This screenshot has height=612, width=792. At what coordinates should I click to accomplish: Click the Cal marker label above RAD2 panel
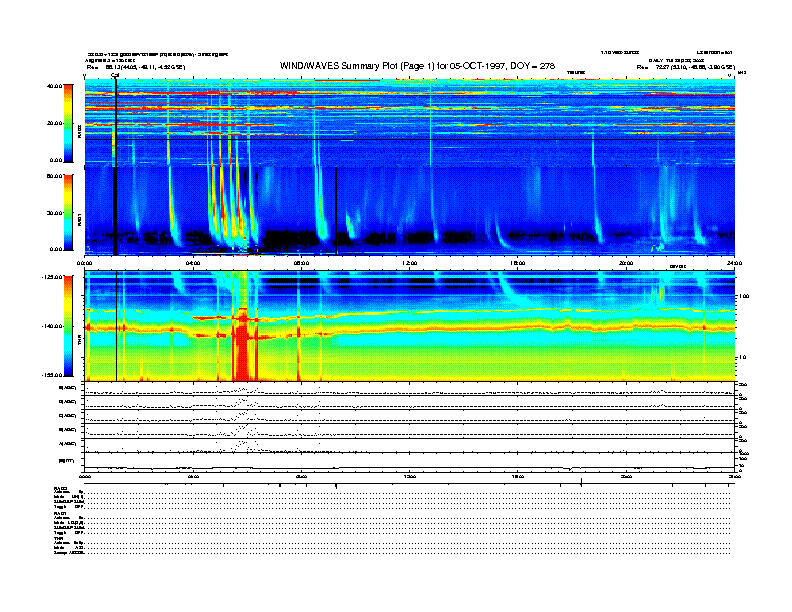pos(115,75)
